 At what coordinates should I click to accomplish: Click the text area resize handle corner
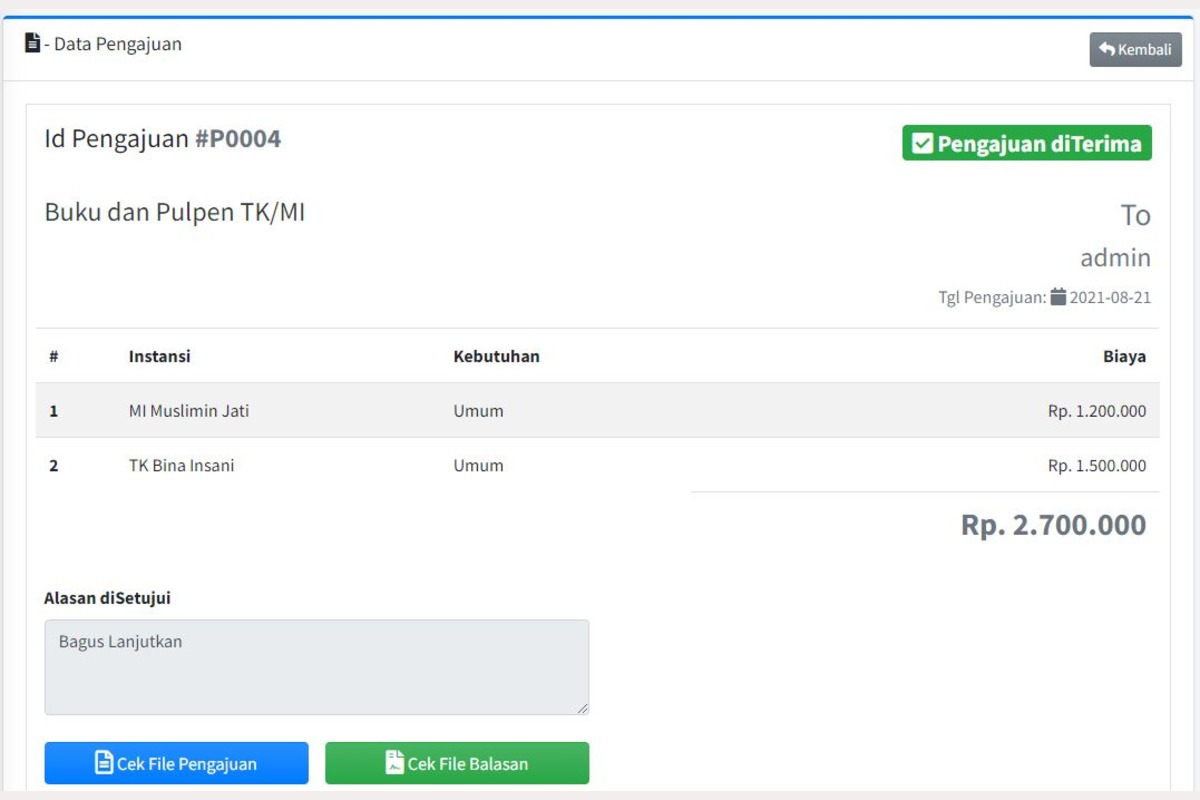[x=582, y=708]
